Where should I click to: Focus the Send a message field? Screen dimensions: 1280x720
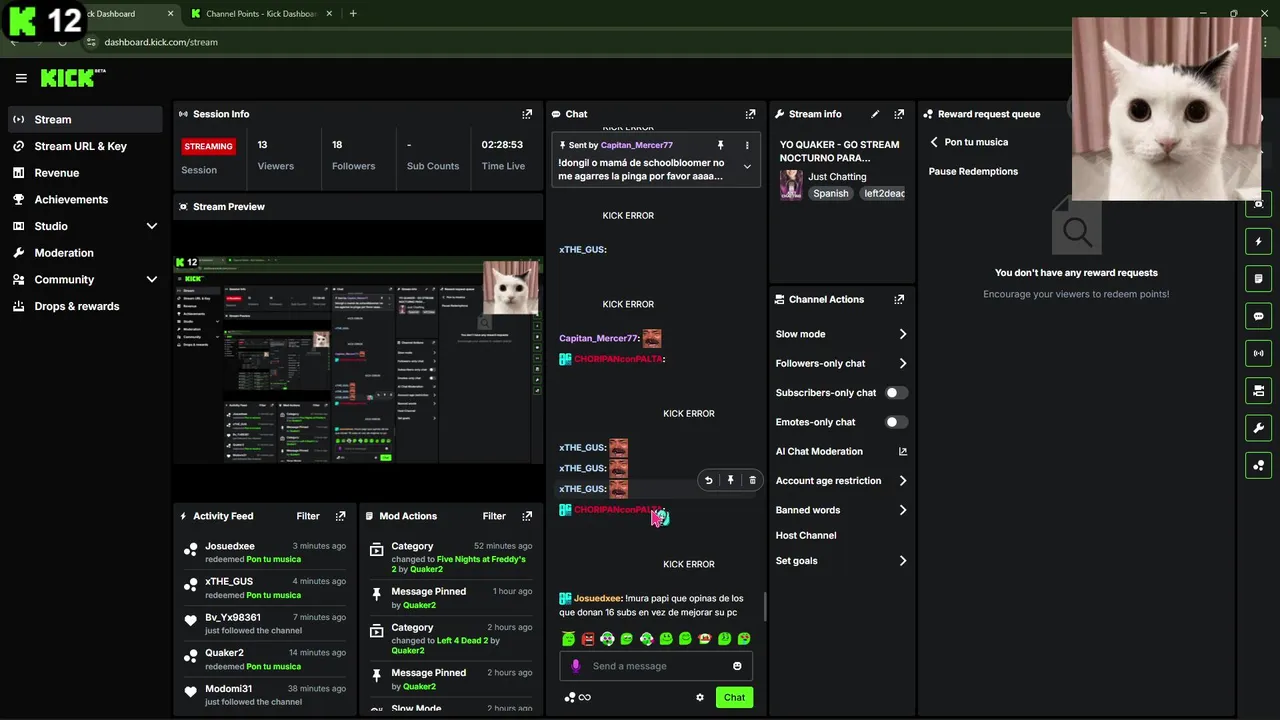(656, 666)
